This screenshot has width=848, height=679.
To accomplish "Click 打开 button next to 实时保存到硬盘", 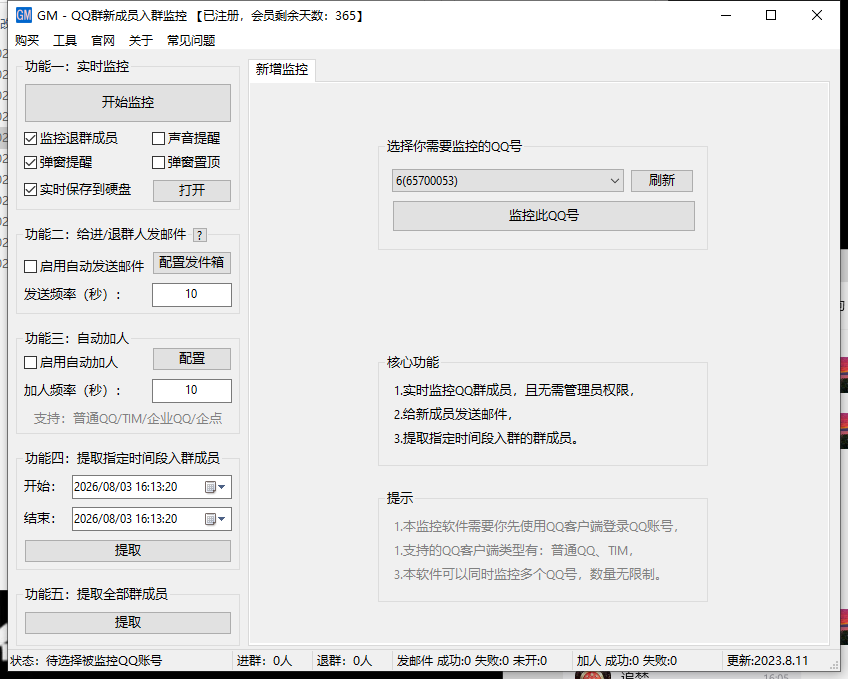I will tap(192, 190).
